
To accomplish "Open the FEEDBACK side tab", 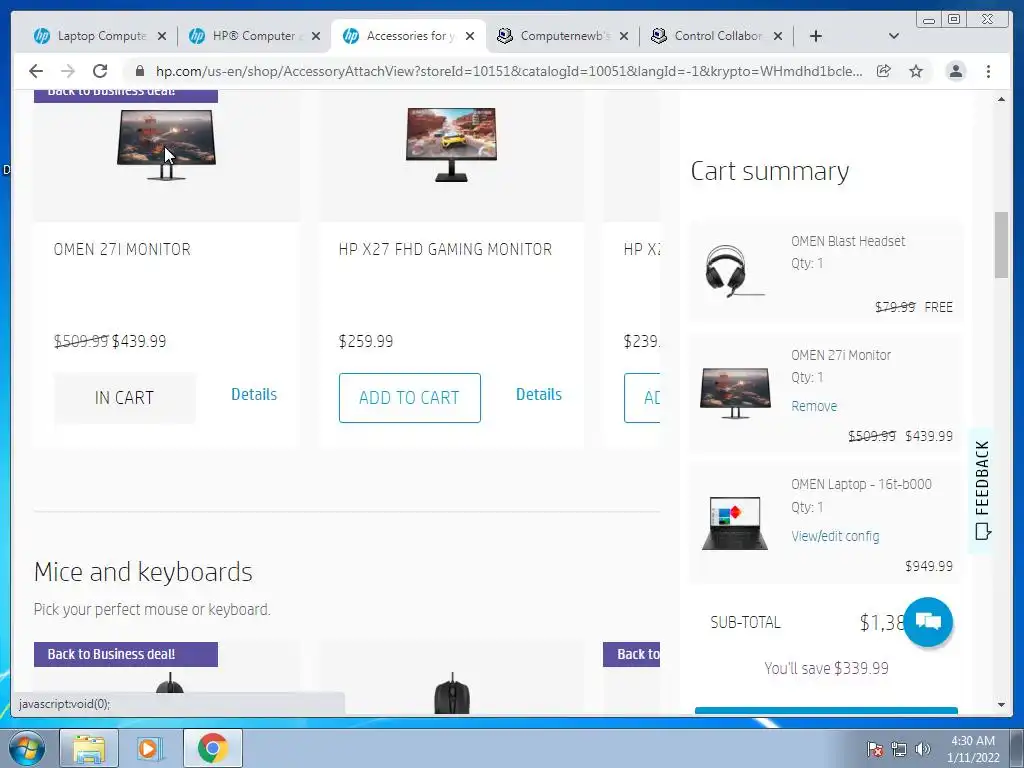I will 982,490.
